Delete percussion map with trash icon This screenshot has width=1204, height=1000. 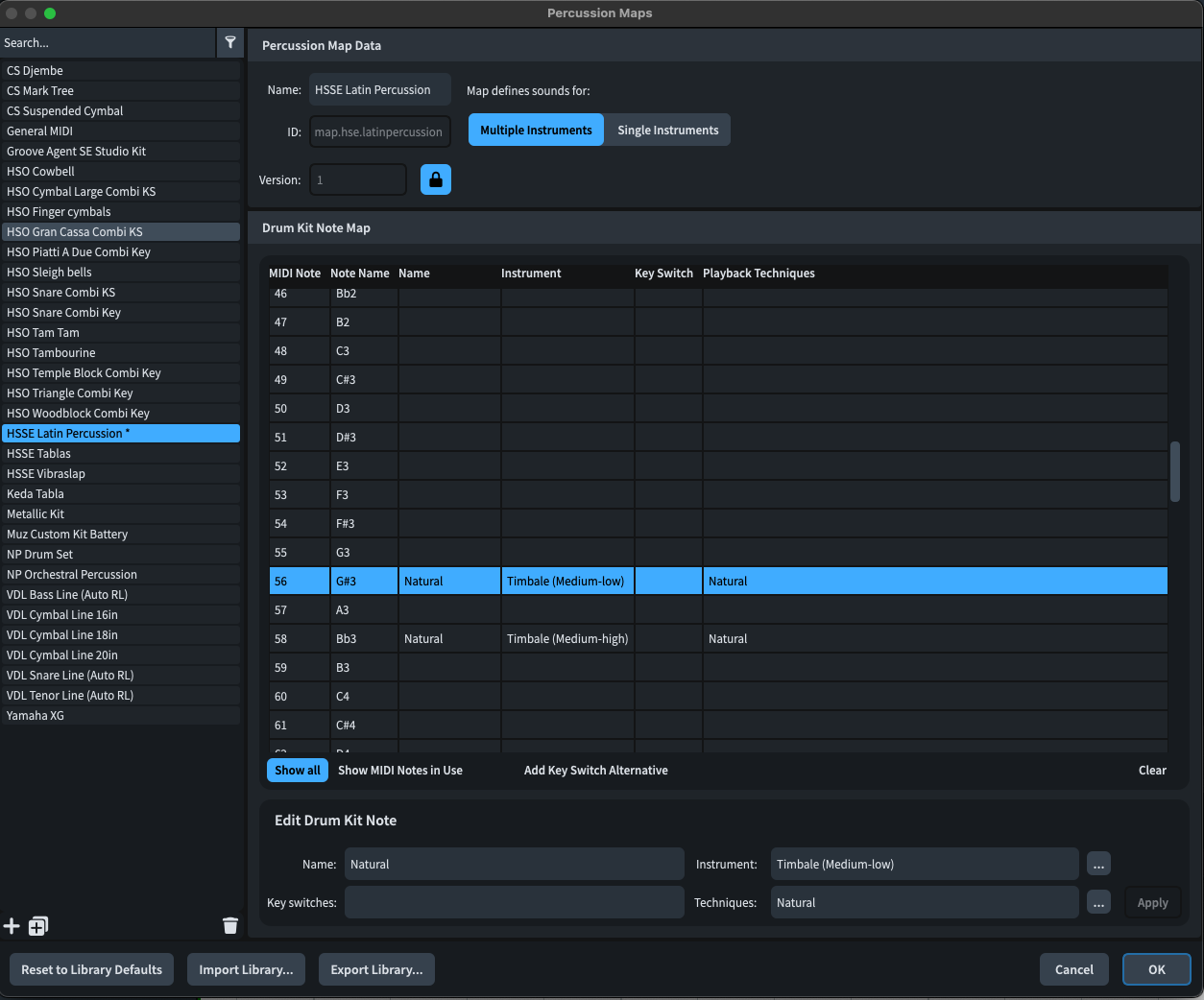pyautogui.click(x=230, y=926)
